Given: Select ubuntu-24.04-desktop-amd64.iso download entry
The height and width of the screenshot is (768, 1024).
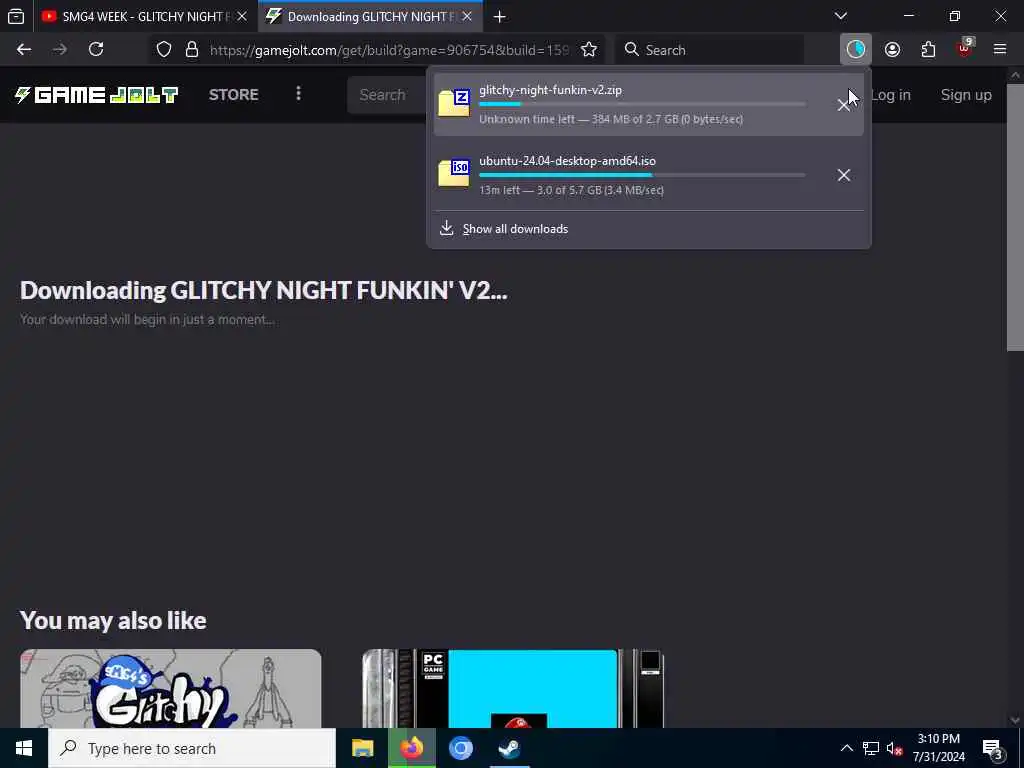Looking at the screenshot, I should tap(648, 174).
